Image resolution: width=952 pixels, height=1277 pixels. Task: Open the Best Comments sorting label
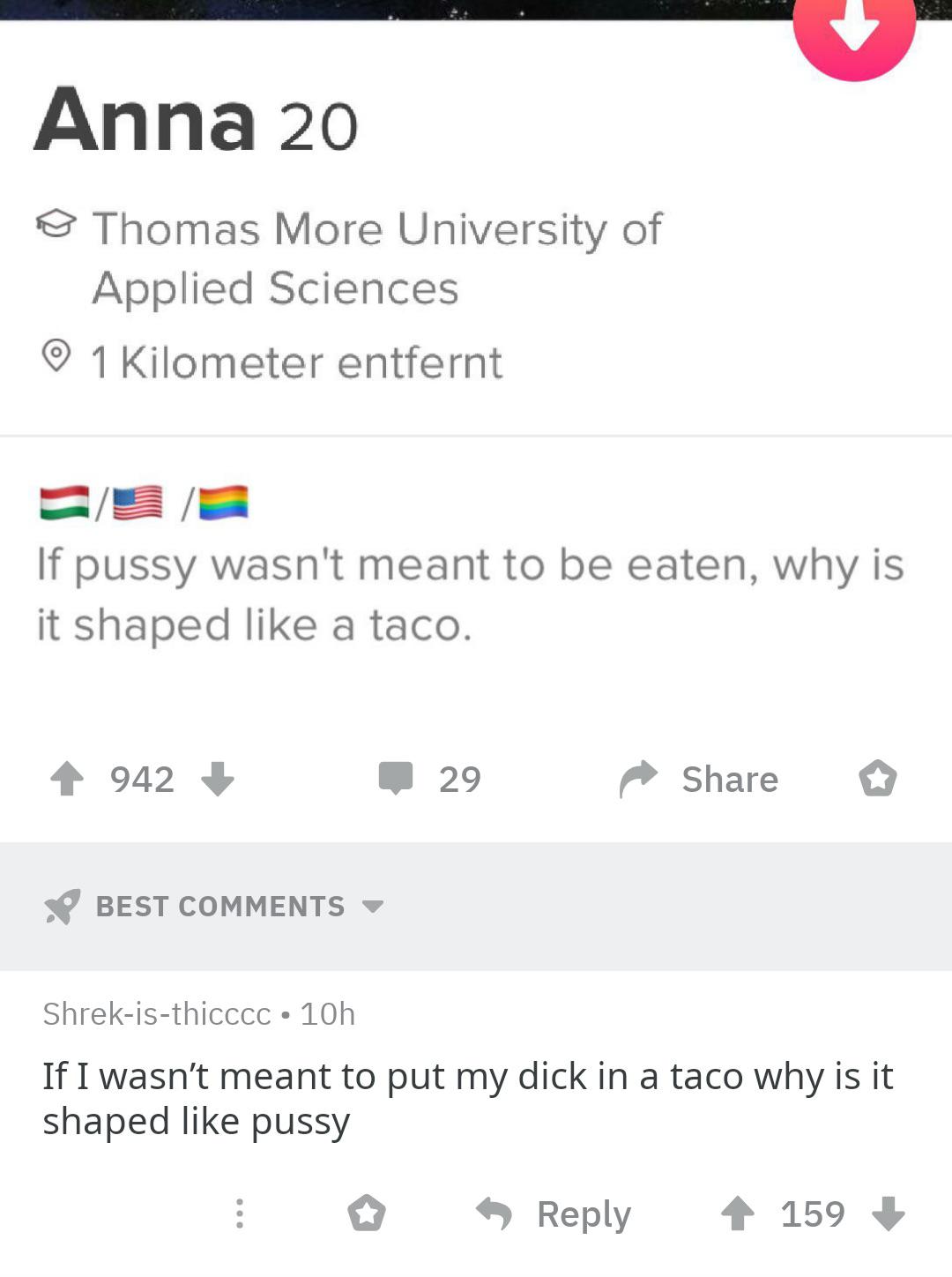(x=220, y=907)
